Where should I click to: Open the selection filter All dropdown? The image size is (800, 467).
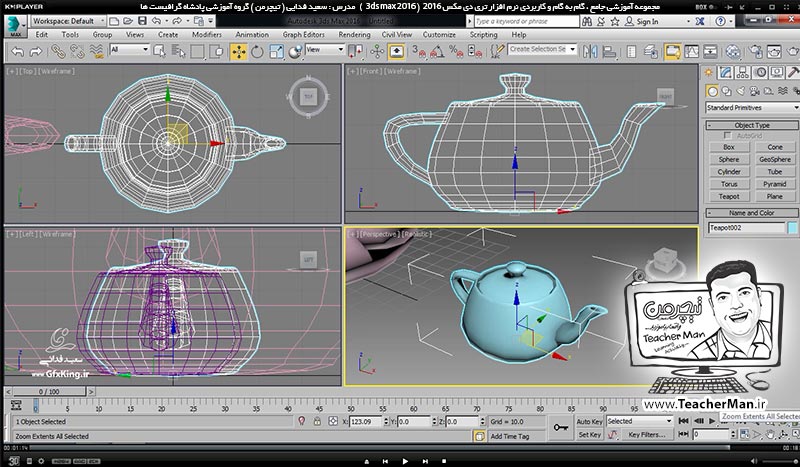pyautogui.click(x=130, y=50)
